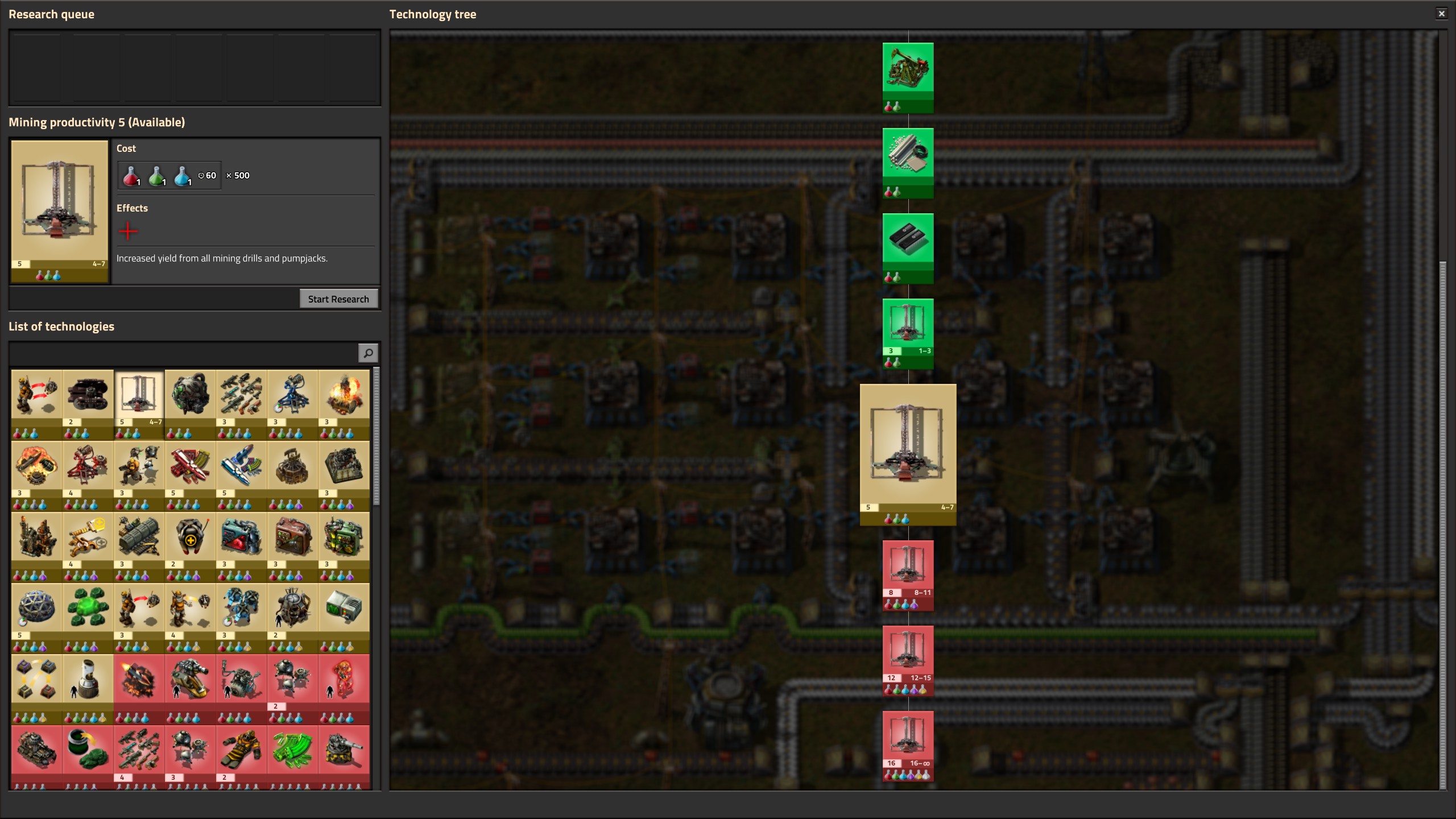
Task: Select Lab research speed 5 dome technology
Action: point(37,618)
